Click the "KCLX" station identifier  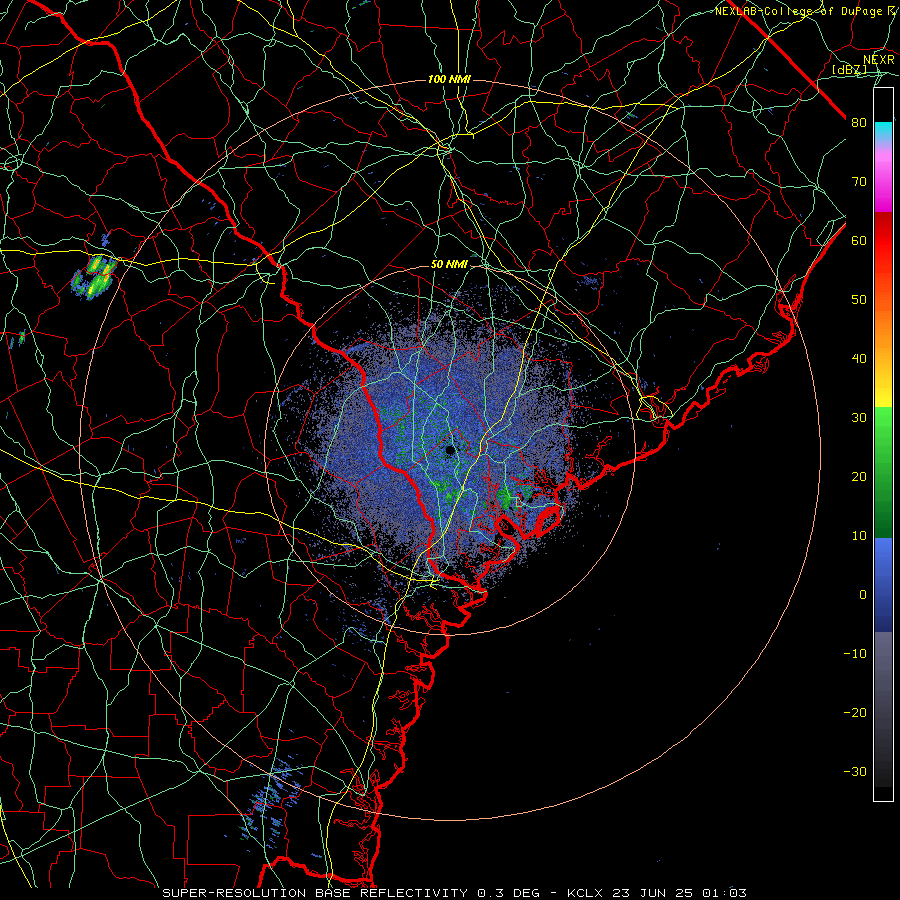tap(584, 893)
